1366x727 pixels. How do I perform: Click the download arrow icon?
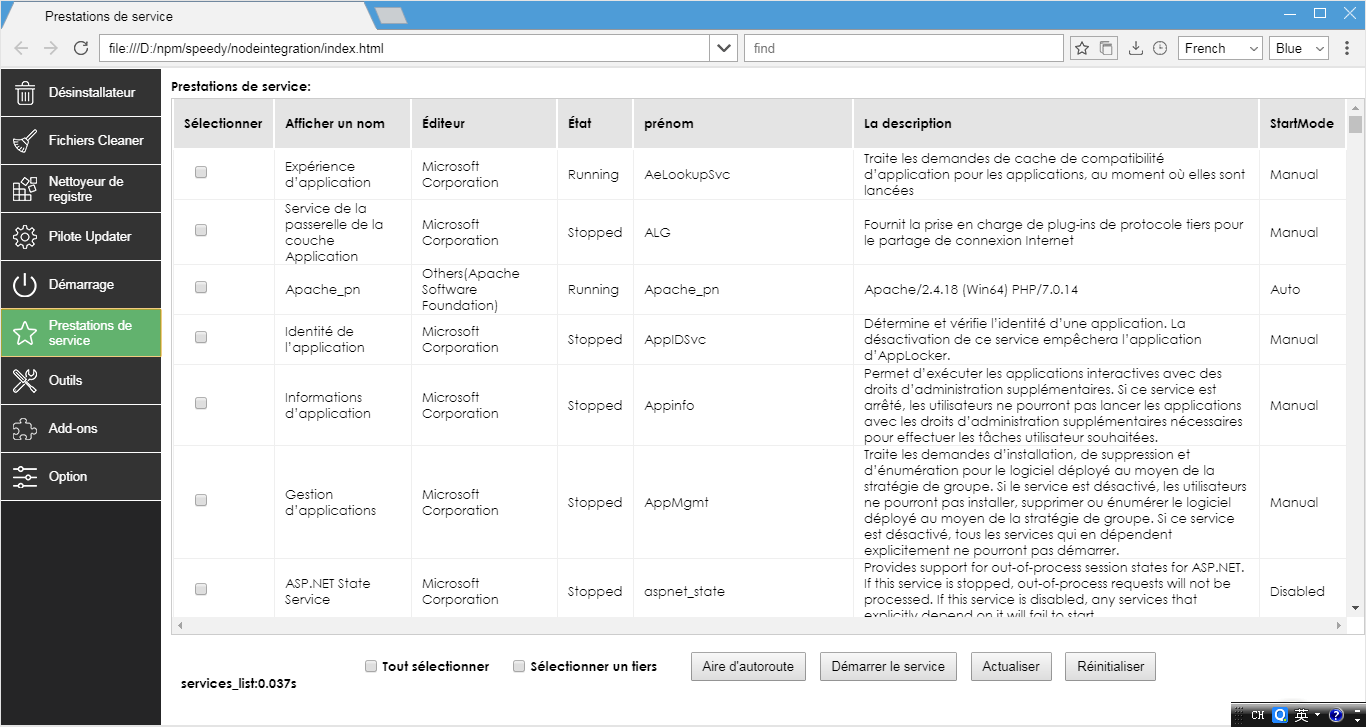1135,48
